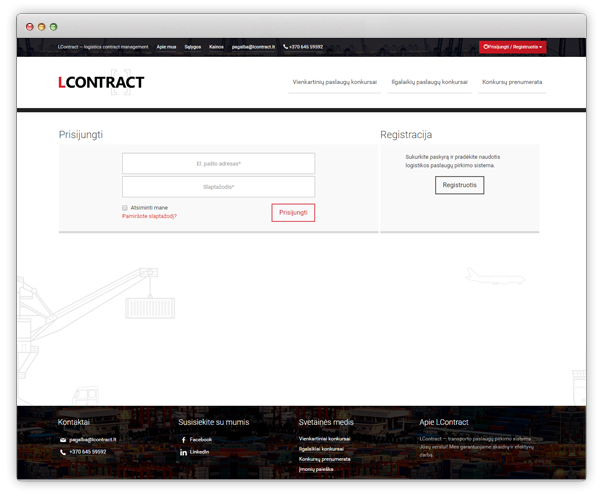
Task: Click footer 'Konkursų prenumerata' link
Action: click(324, 459)
